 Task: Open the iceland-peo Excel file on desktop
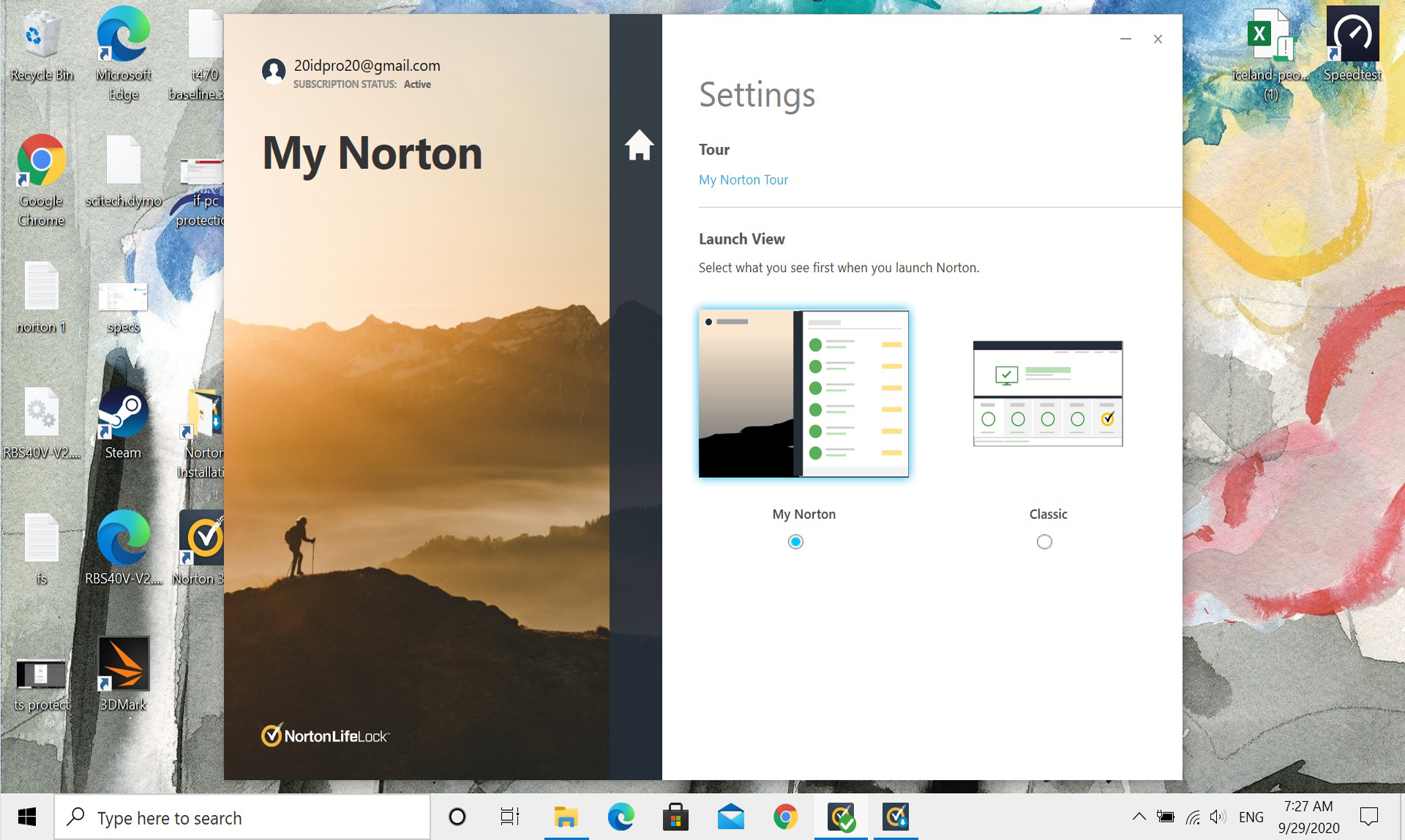[1271, 54]
